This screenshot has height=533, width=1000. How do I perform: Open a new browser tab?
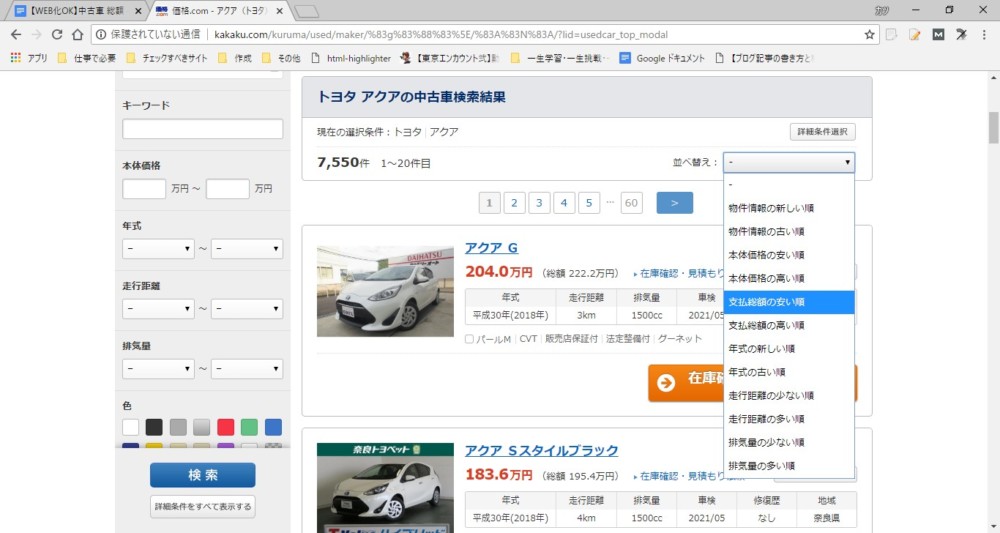pos(307,11)
